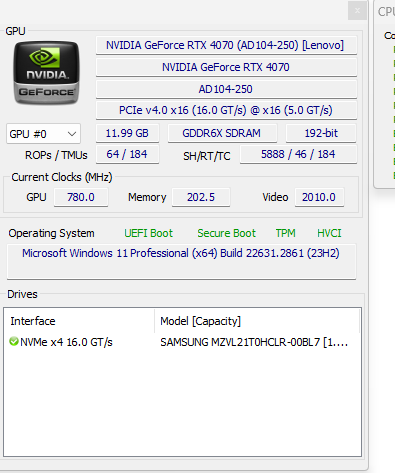Click the green check icon beside NVMe drive

14,342
